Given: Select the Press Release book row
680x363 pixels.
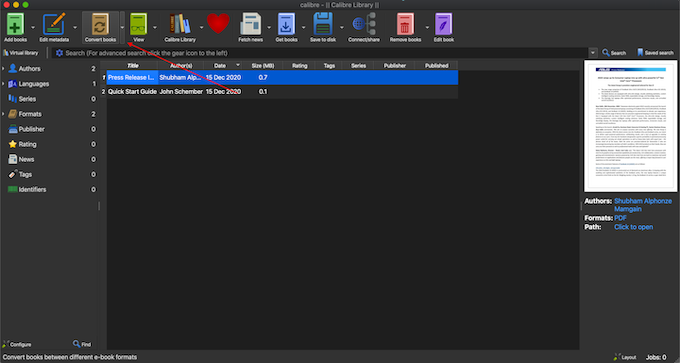Looking at the screenshot, I should [x=279, y=77].
